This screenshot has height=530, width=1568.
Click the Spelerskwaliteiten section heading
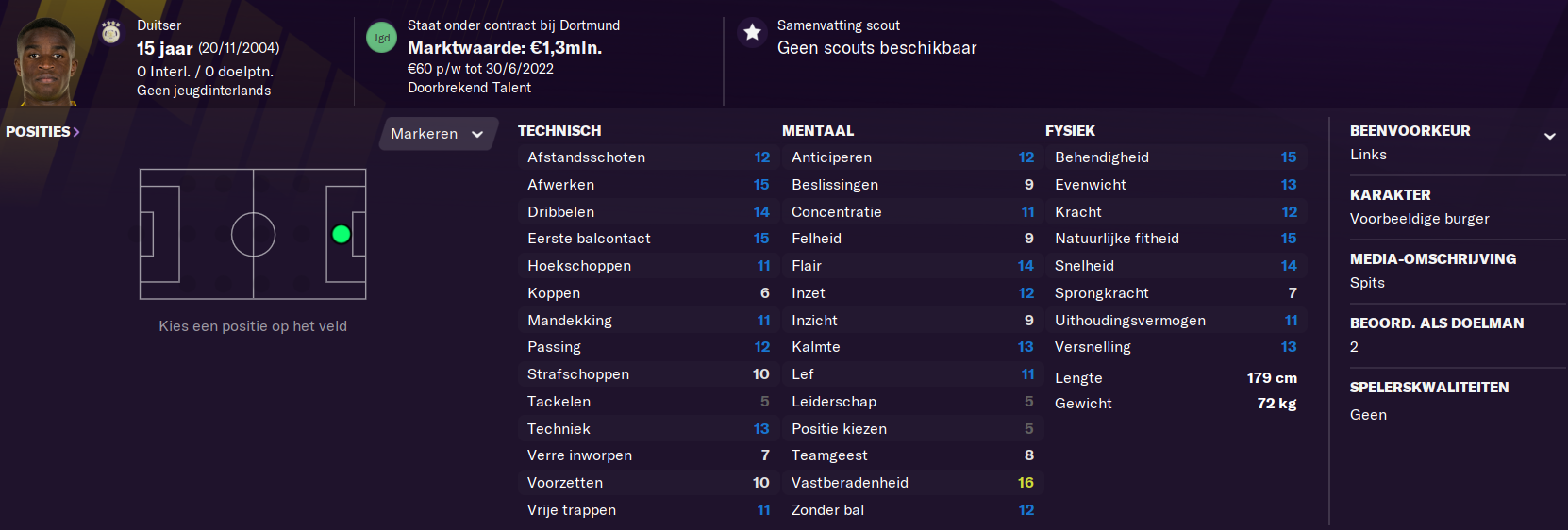click(x=1428, y=388)
